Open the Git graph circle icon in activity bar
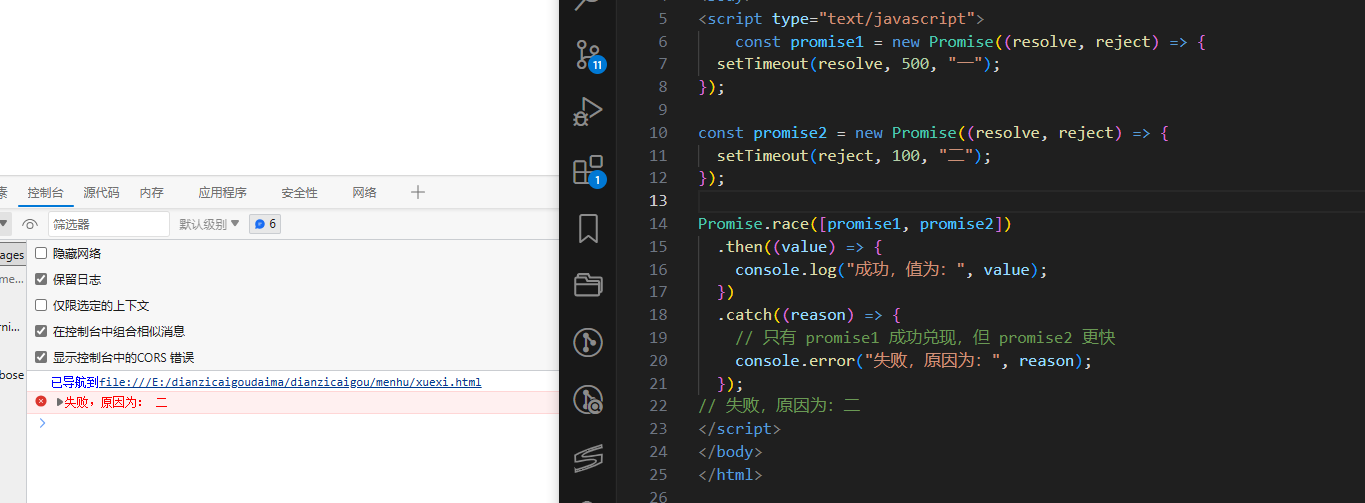The height and width of the screenshot is (503, 1365). pos(588,343)
